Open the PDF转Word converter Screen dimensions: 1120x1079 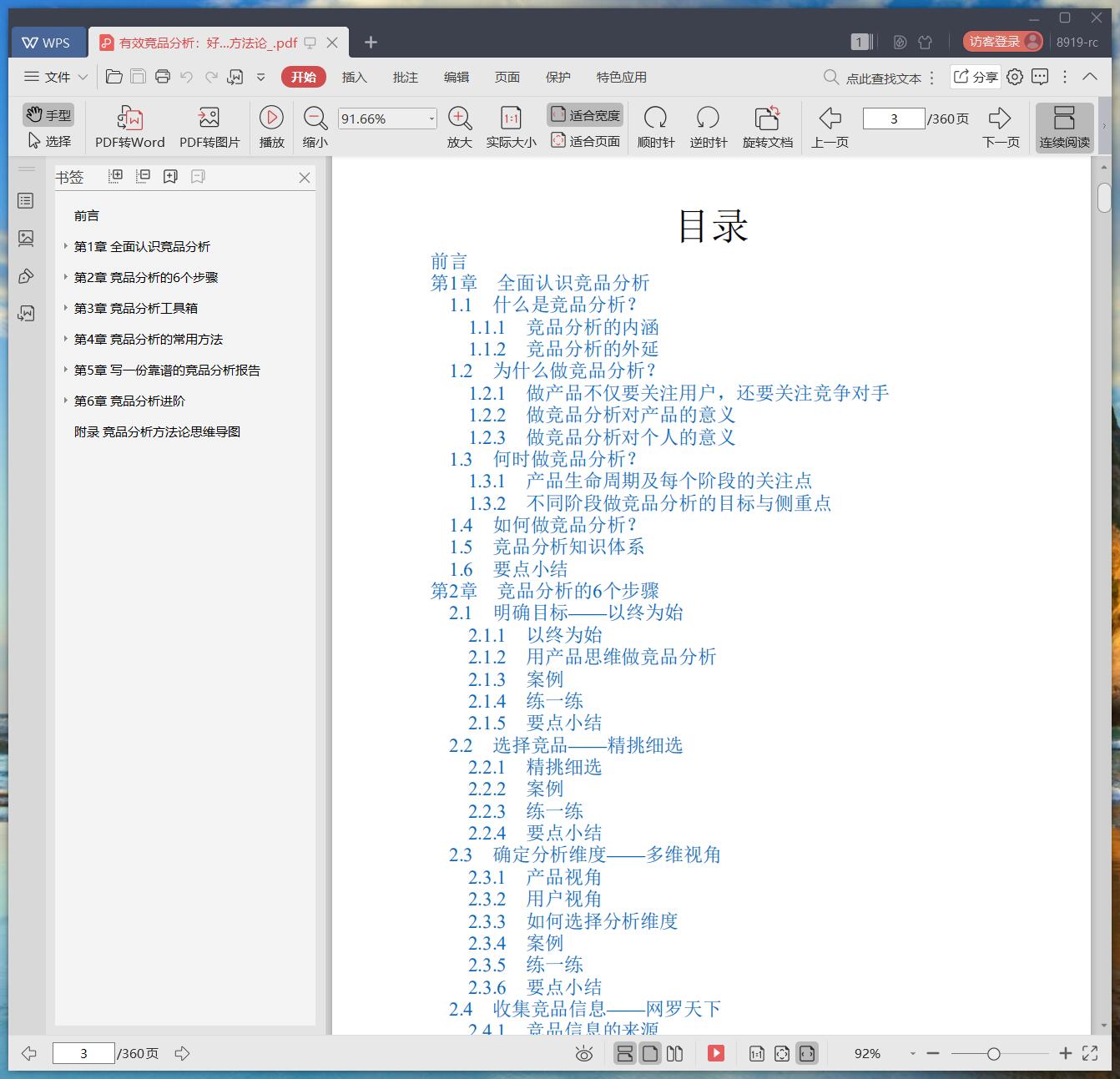(x=129, y=127)
